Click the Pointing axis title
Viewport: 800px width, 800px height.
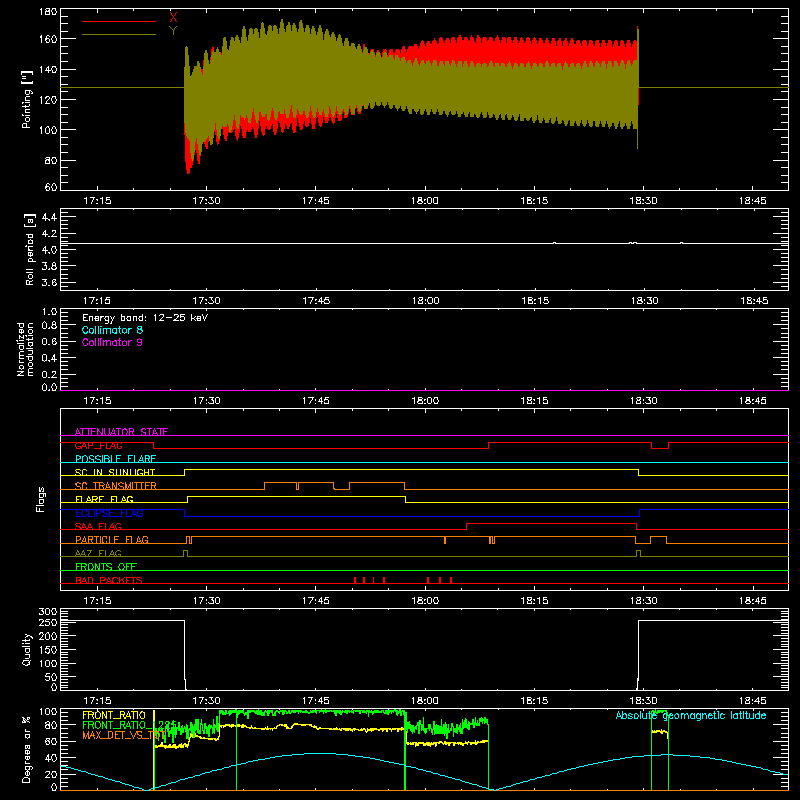coord(27,99)
